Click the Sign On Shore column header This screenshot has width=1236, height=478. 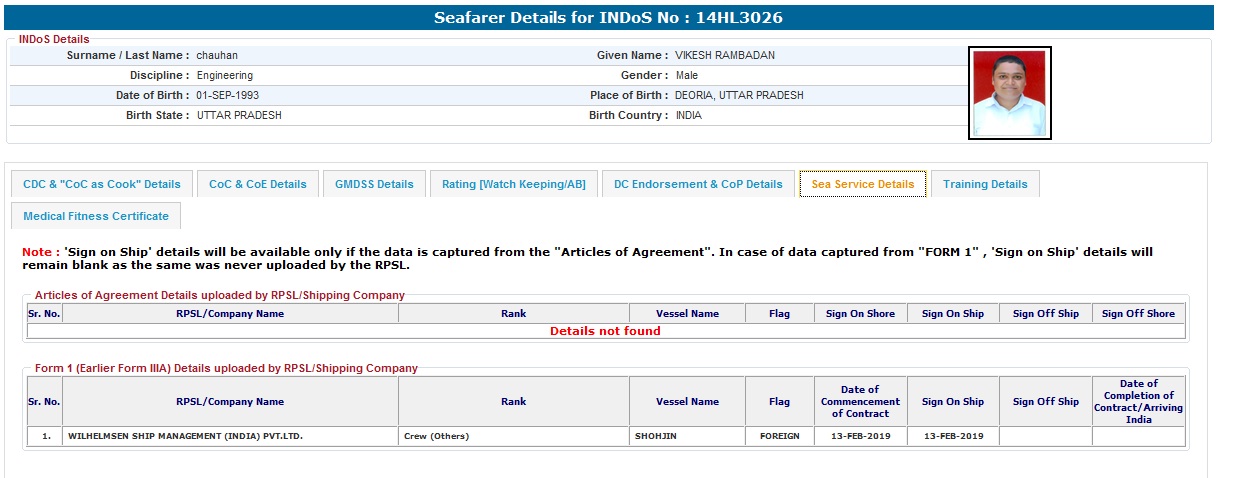860,313
